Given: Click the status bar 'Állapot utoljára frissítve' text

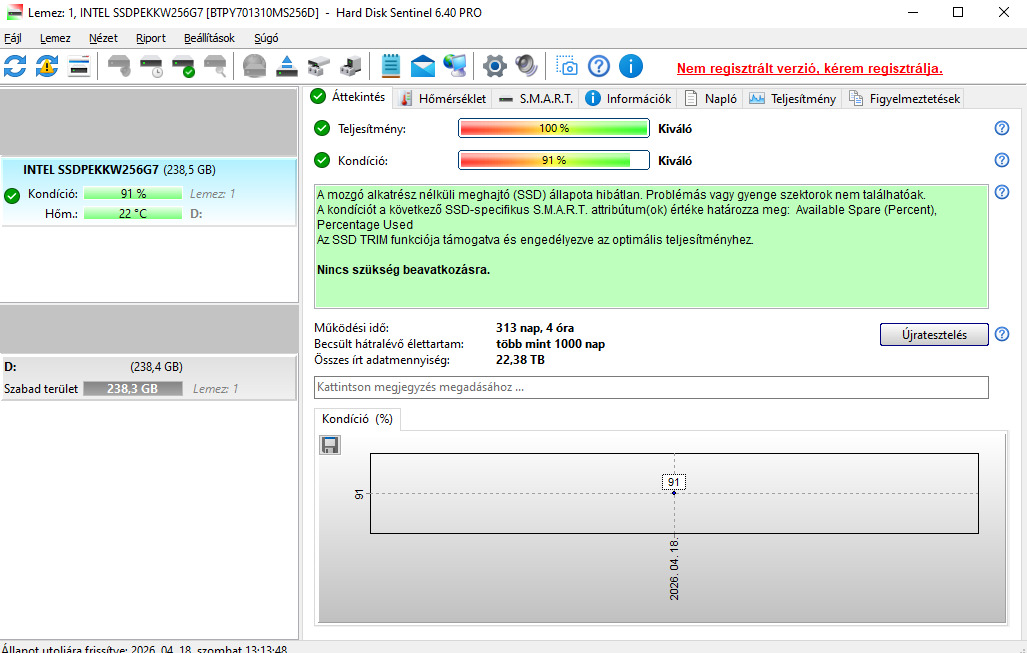Looking at the screenshot, I should (x=144, y=648).
